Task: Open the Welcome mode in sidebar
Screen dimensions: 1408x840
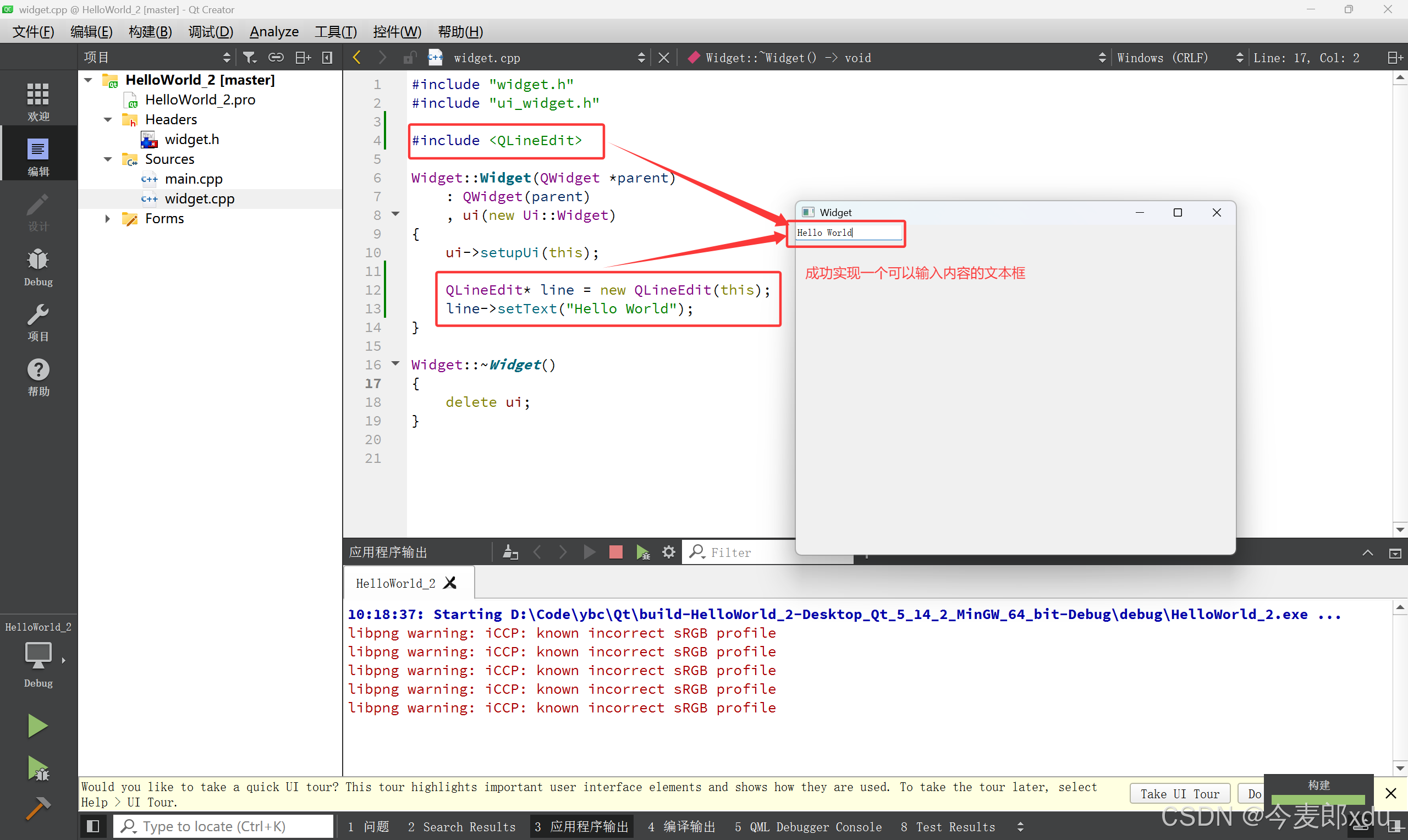Action: click(38, 100)
